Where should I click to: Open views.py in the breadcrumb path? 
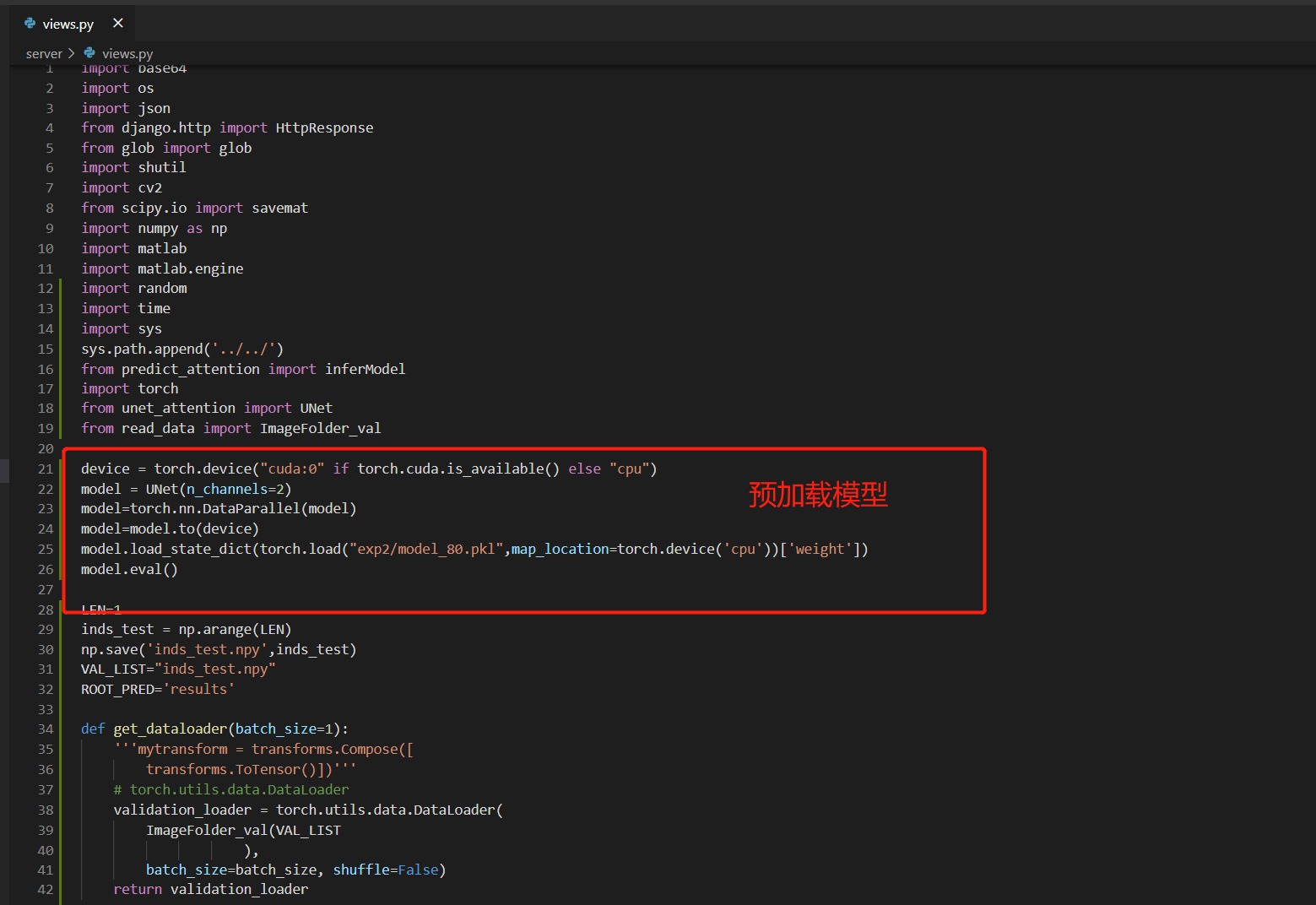coord(127,53)
